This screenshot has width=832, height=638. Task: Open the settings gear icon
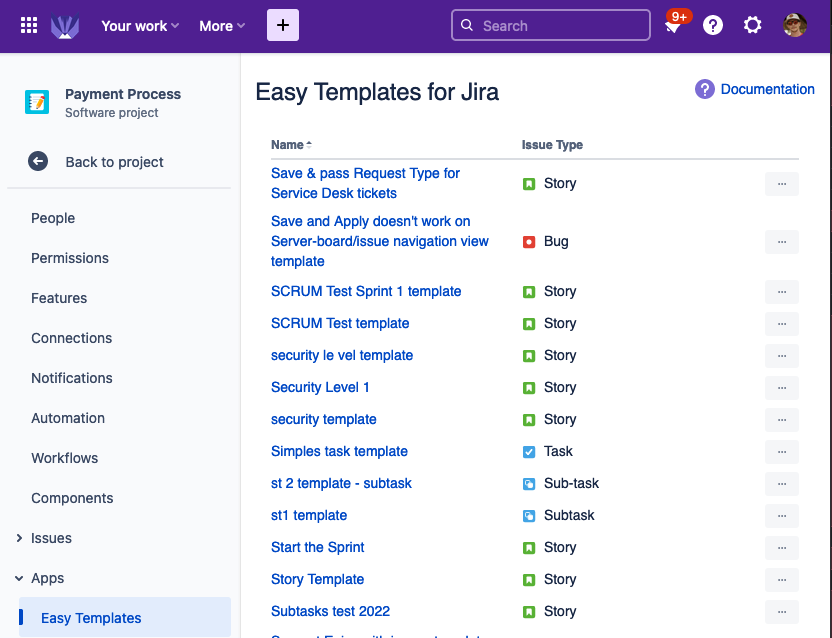[x=753, y=26]
